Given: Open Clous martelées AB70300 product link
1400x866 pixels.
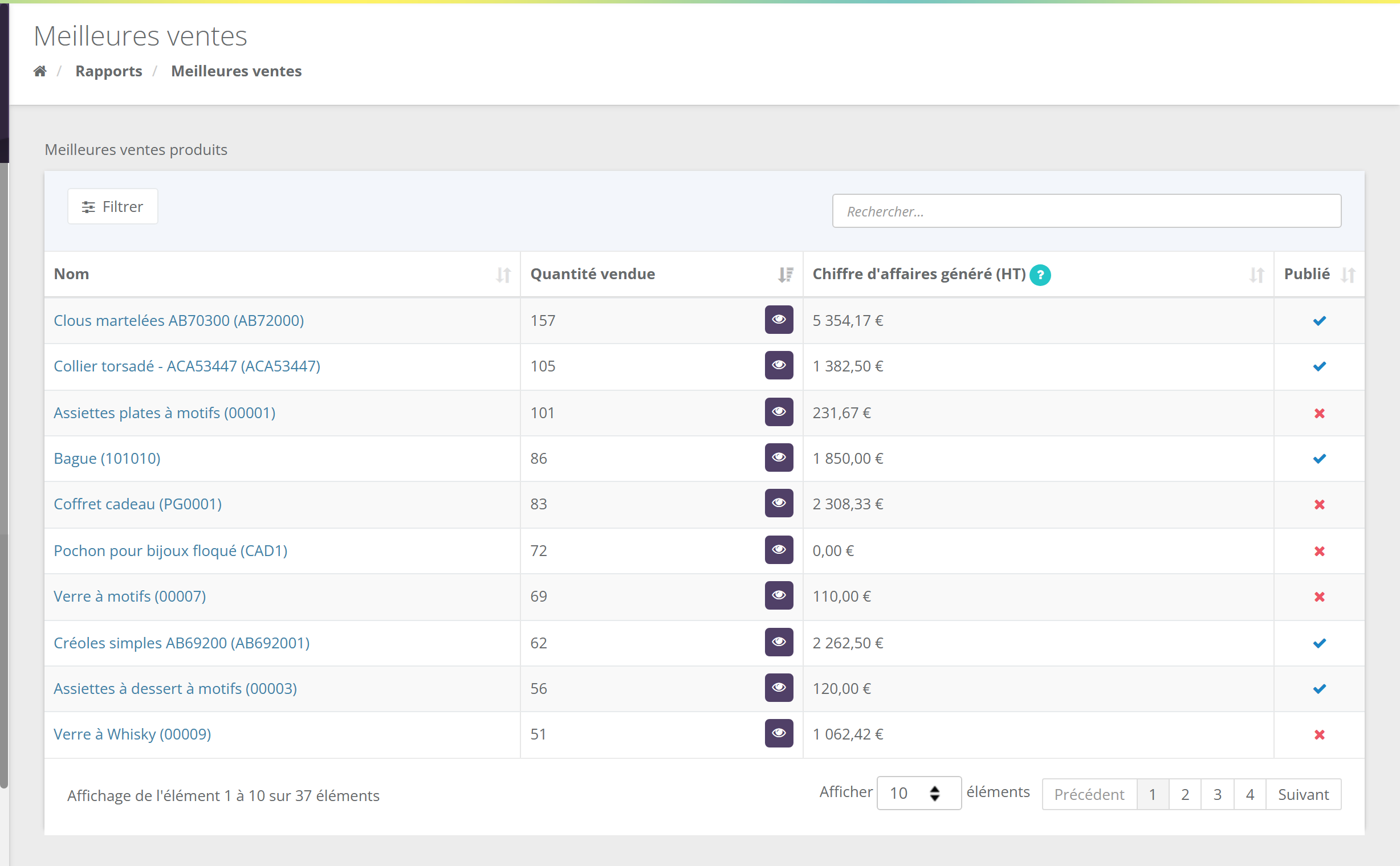Looking at the screenshot, I should coord(179,320).
